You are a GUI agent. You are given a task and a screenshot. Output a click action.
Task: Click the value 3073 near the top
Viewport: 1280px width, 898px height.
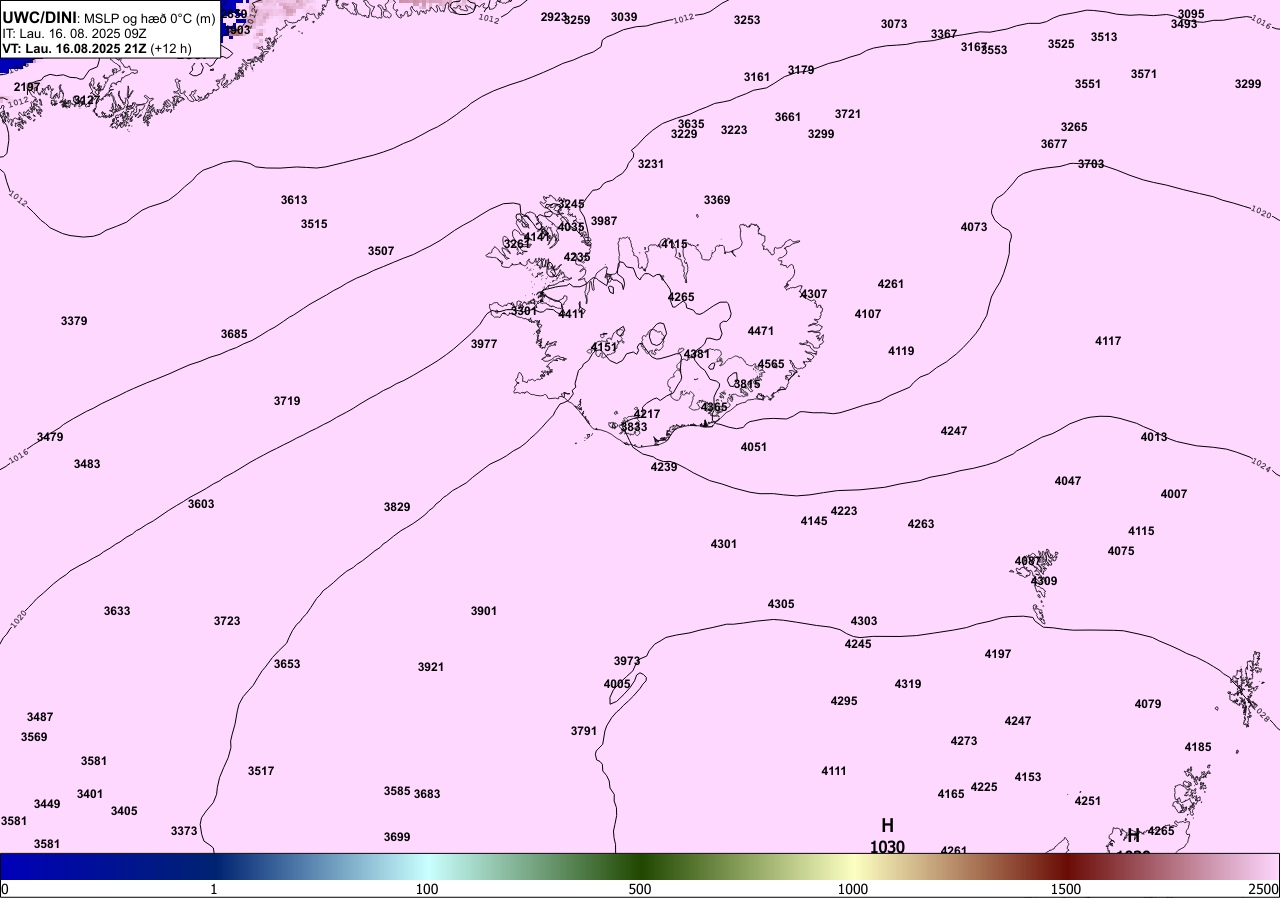coord(894,24)
